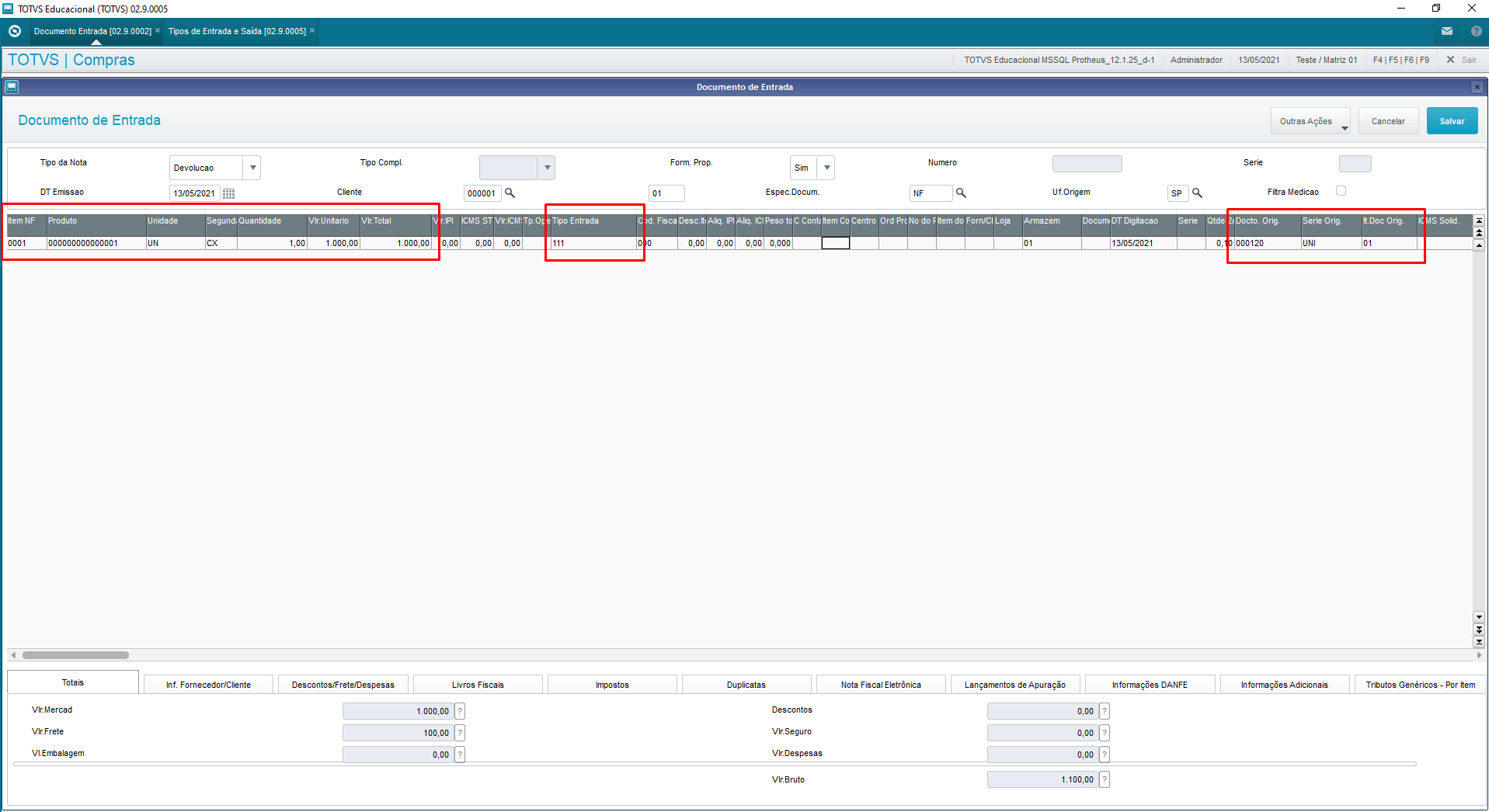Switch to the Tipos de Entrada e Saída tab

point(237,31)
